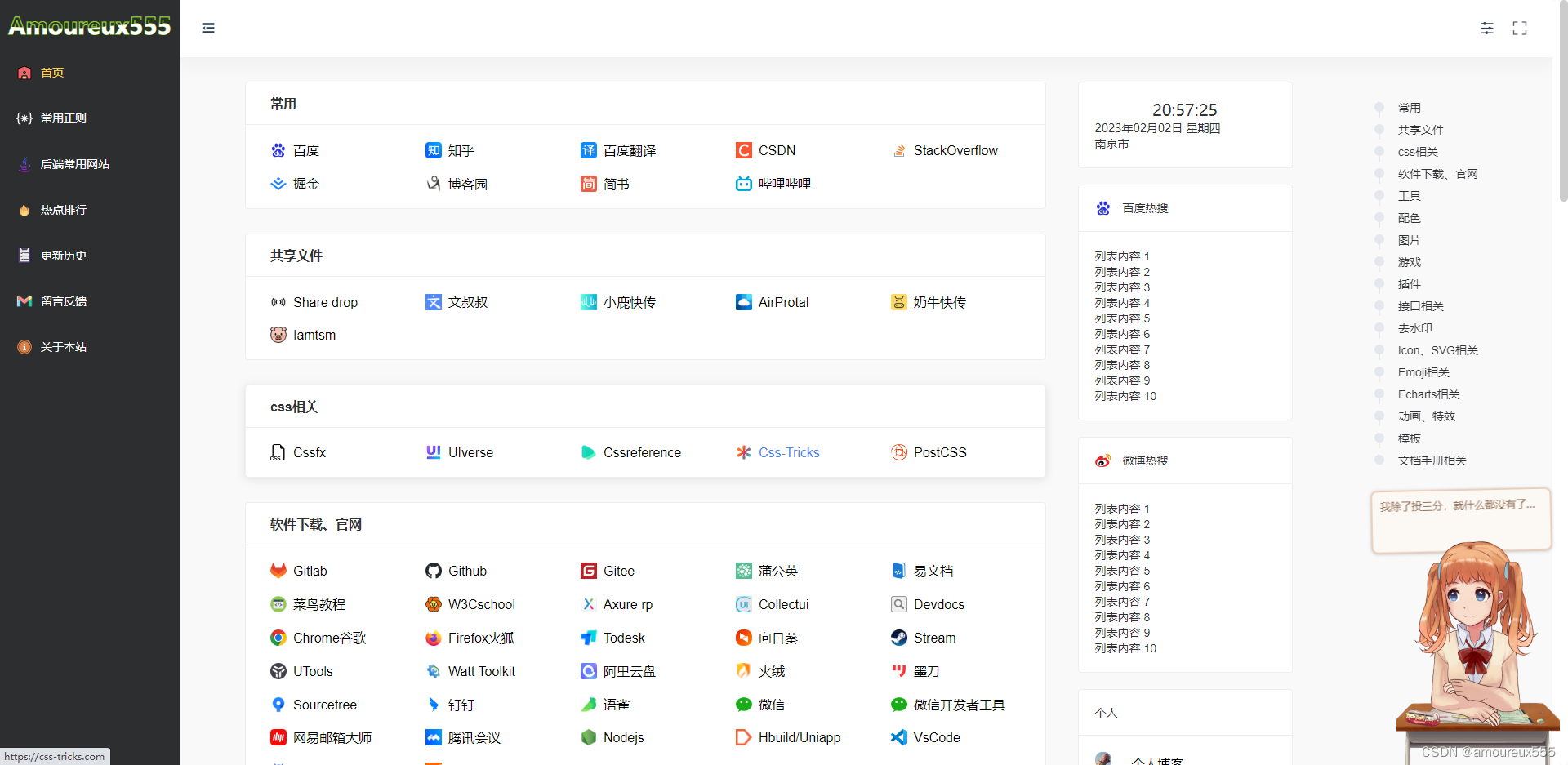The width and height of the screenshot is (1568, 765).
Task: Jump to 配色 in the anchor list
Action: (1409, 218)
